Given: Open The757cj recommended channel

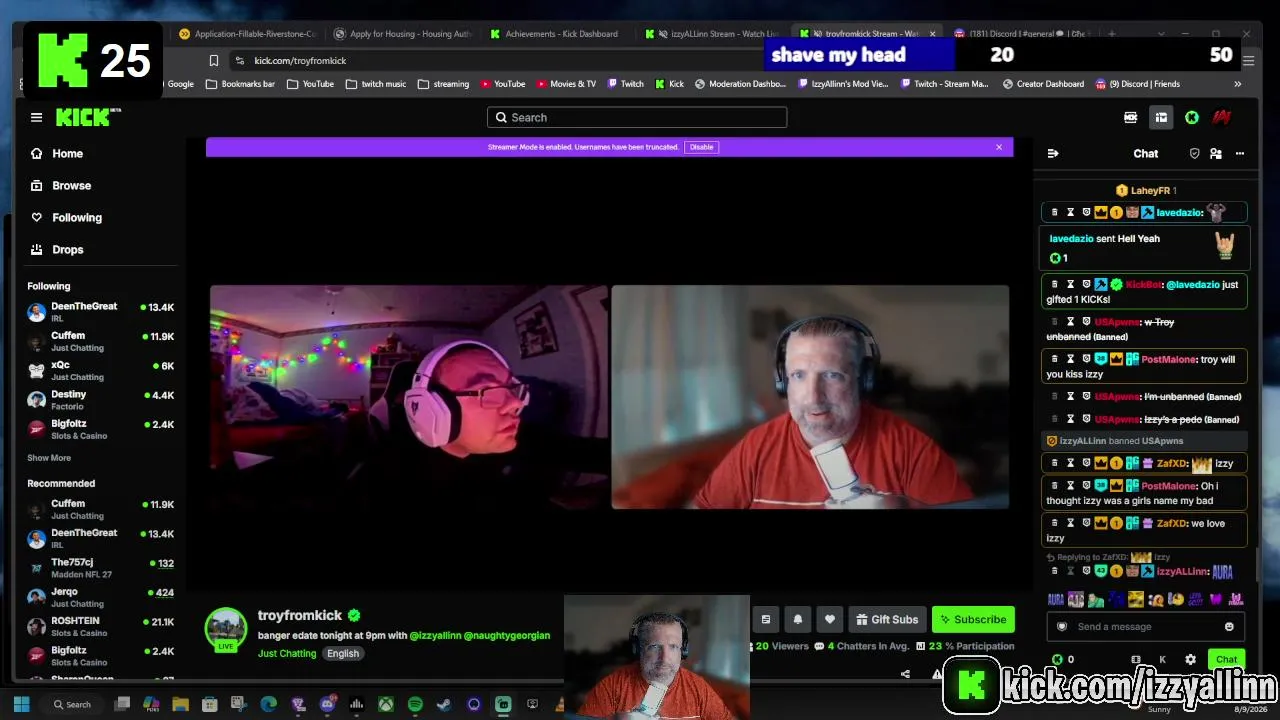Looking at the screenshot, I should coord(101,568).
